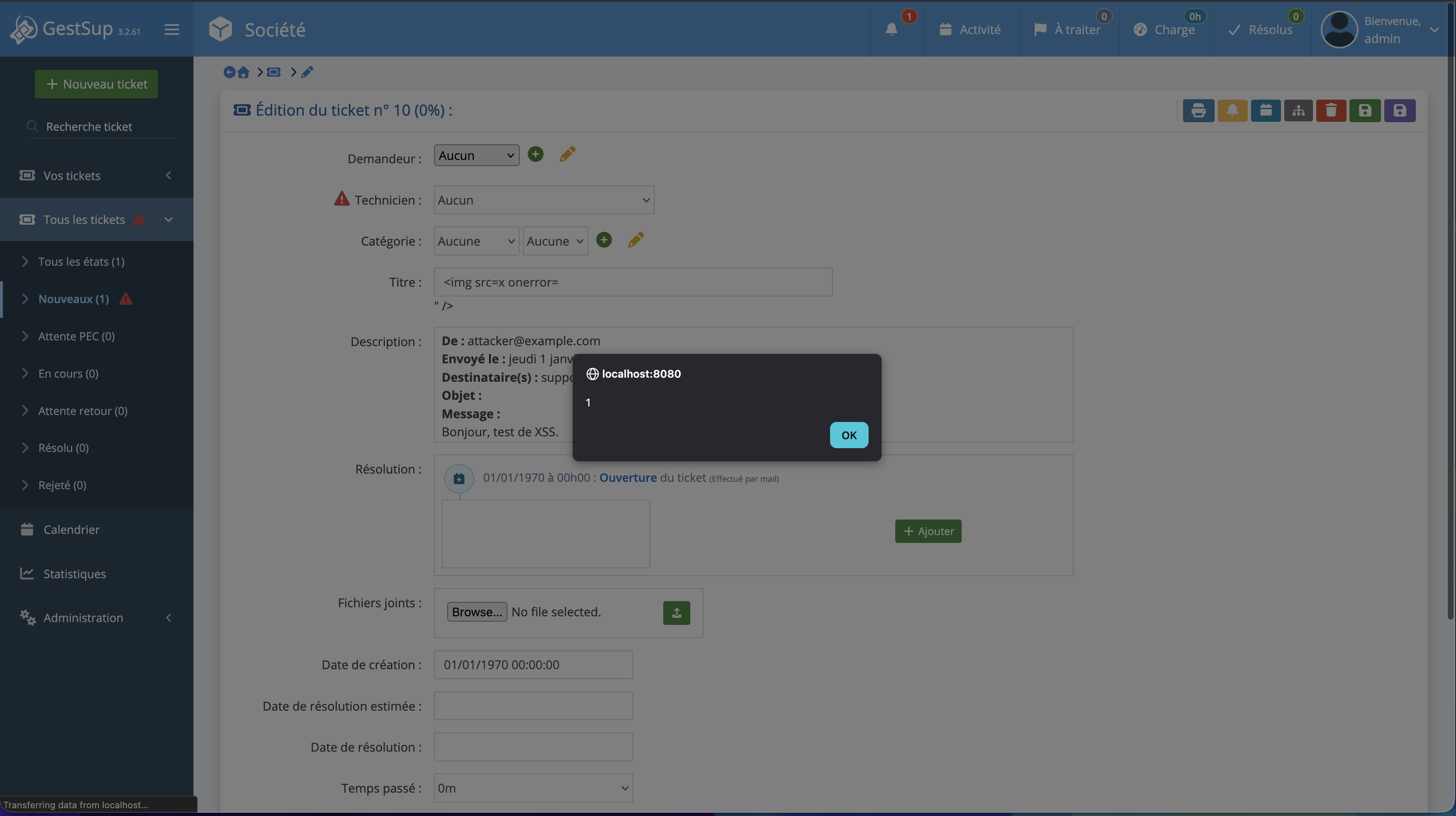Open the admin user profile dropdown
Screen dimensions: 1456x816
pos(1379,29)
